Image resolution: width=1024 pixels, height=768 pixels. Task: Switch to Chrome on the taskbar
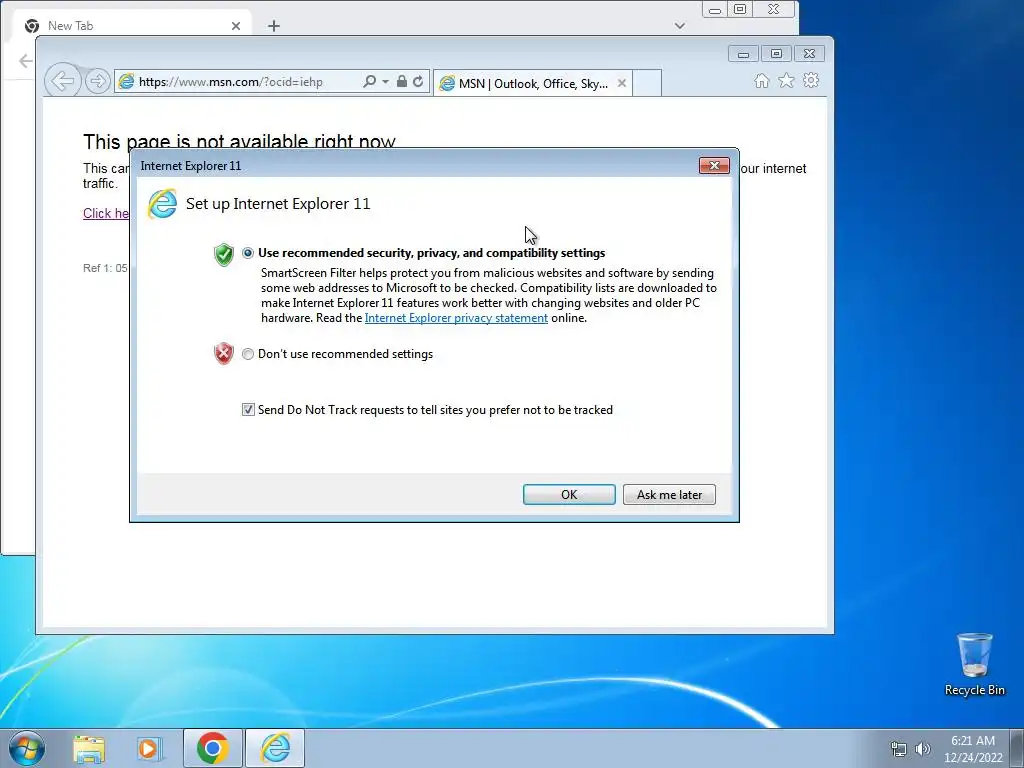coord(212,748)
